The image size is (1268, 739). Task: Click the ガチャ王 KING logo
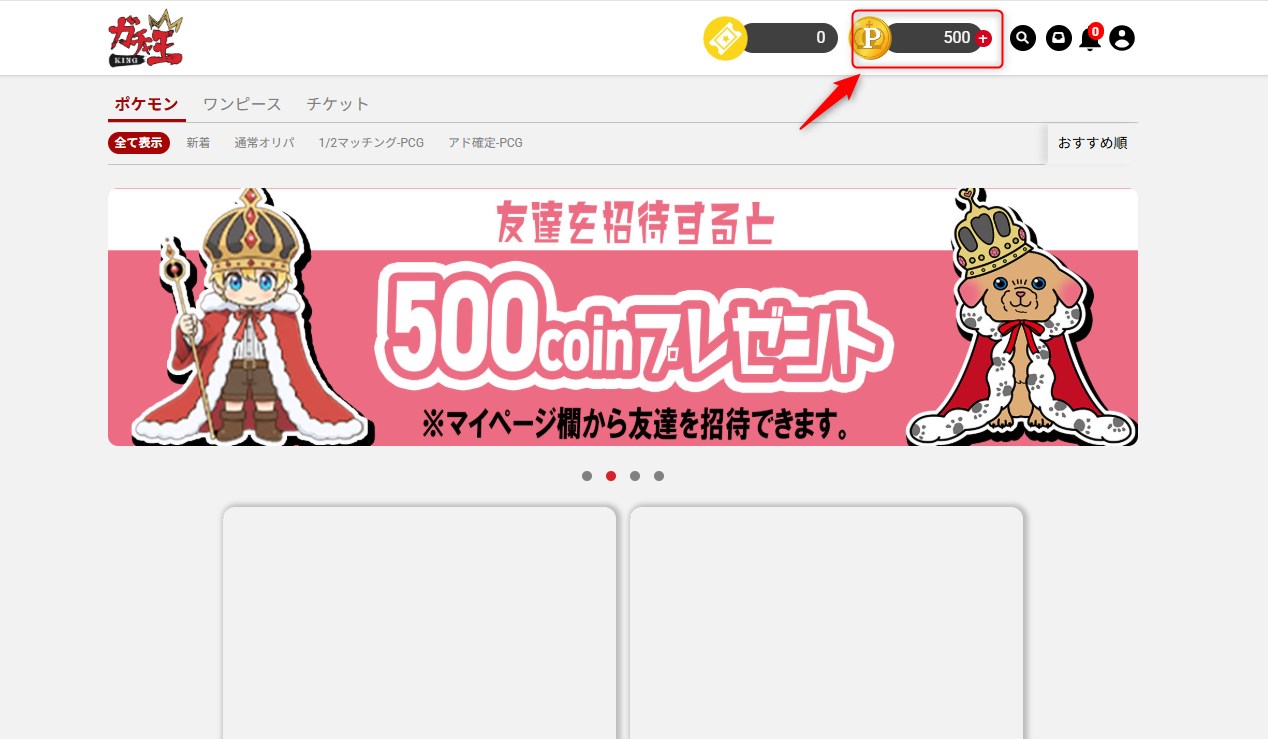(145, 38)
